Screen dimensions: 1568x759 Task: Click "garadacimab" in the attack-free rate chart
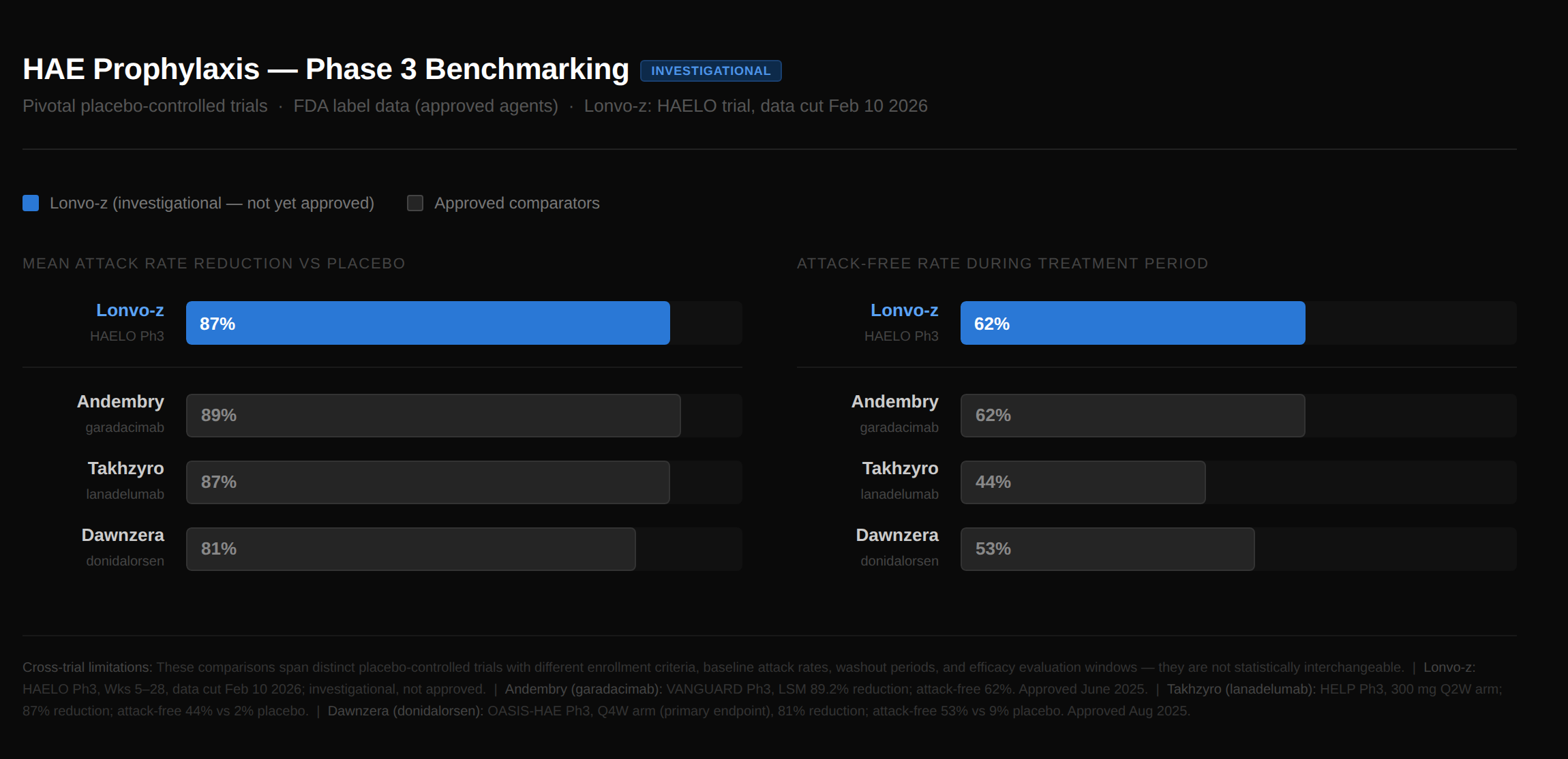point(899,427)
